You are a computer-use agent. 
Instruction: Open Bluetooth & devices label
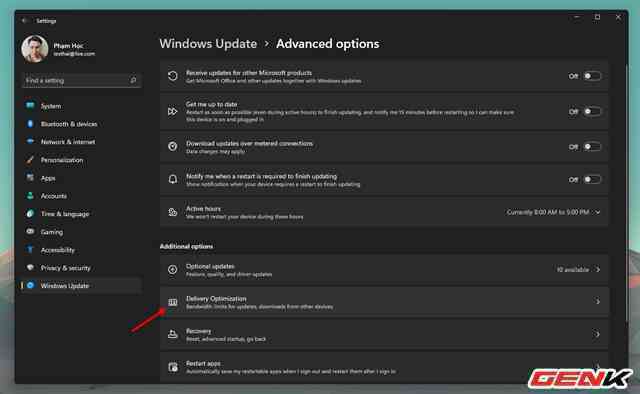click(x=69, y=124)
